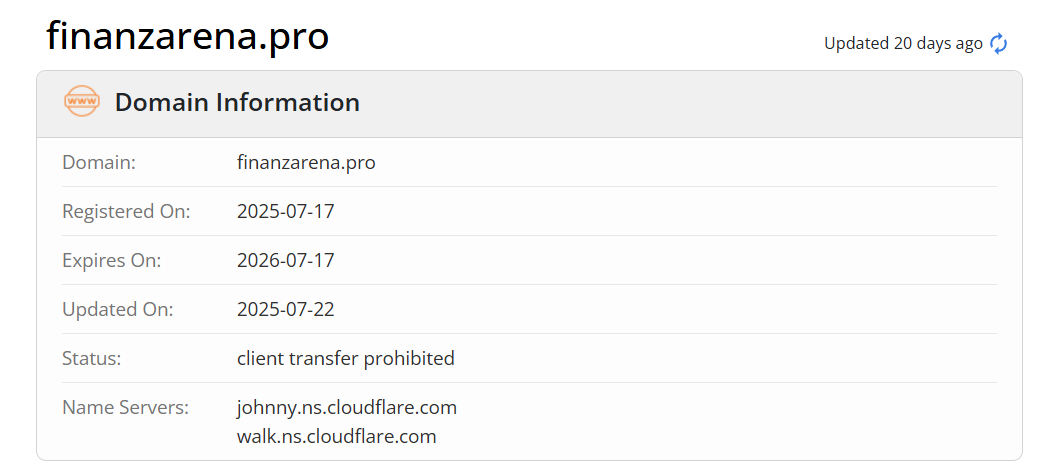The height and width of the screenshot is (468, 1037).
Task: Click the 'Updated 20 days ago' text
Action: pos(902,43)
